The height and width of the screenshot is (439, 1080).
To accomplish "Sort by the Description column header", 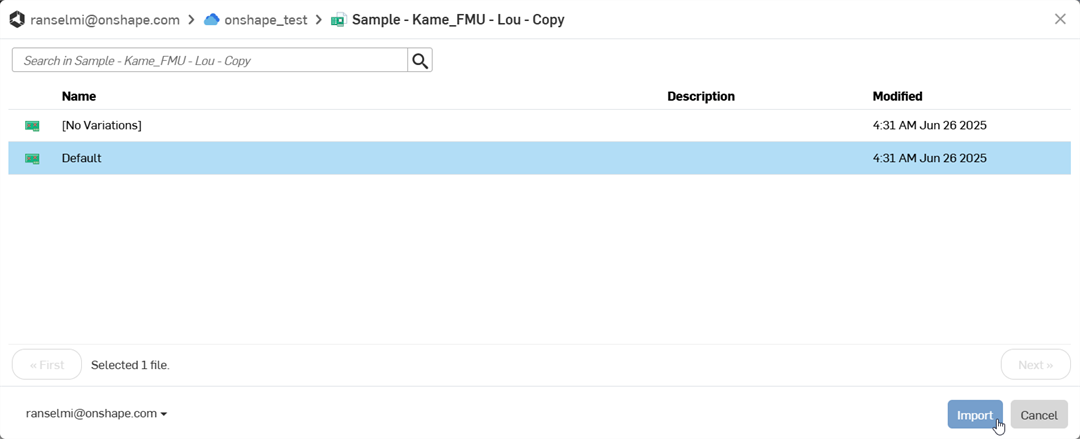I will coord(701,97).
